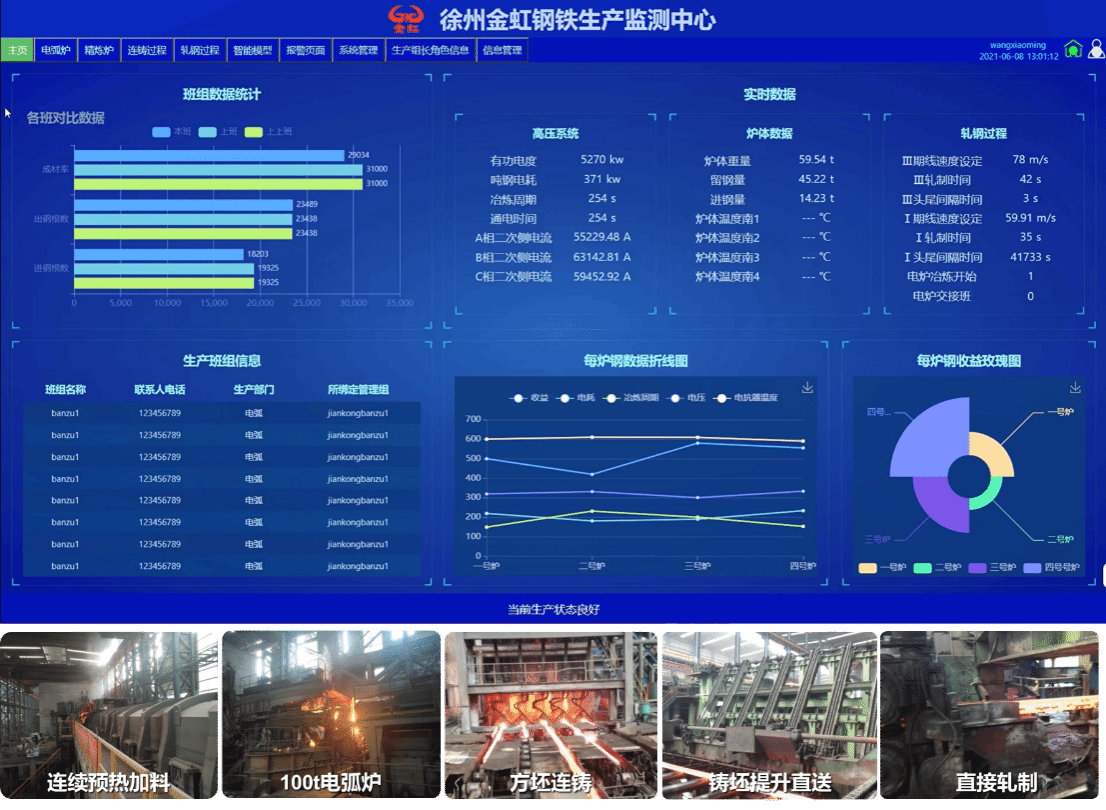
Task: Toggle the 收益 series legend marker
Action: coord(518,398)
